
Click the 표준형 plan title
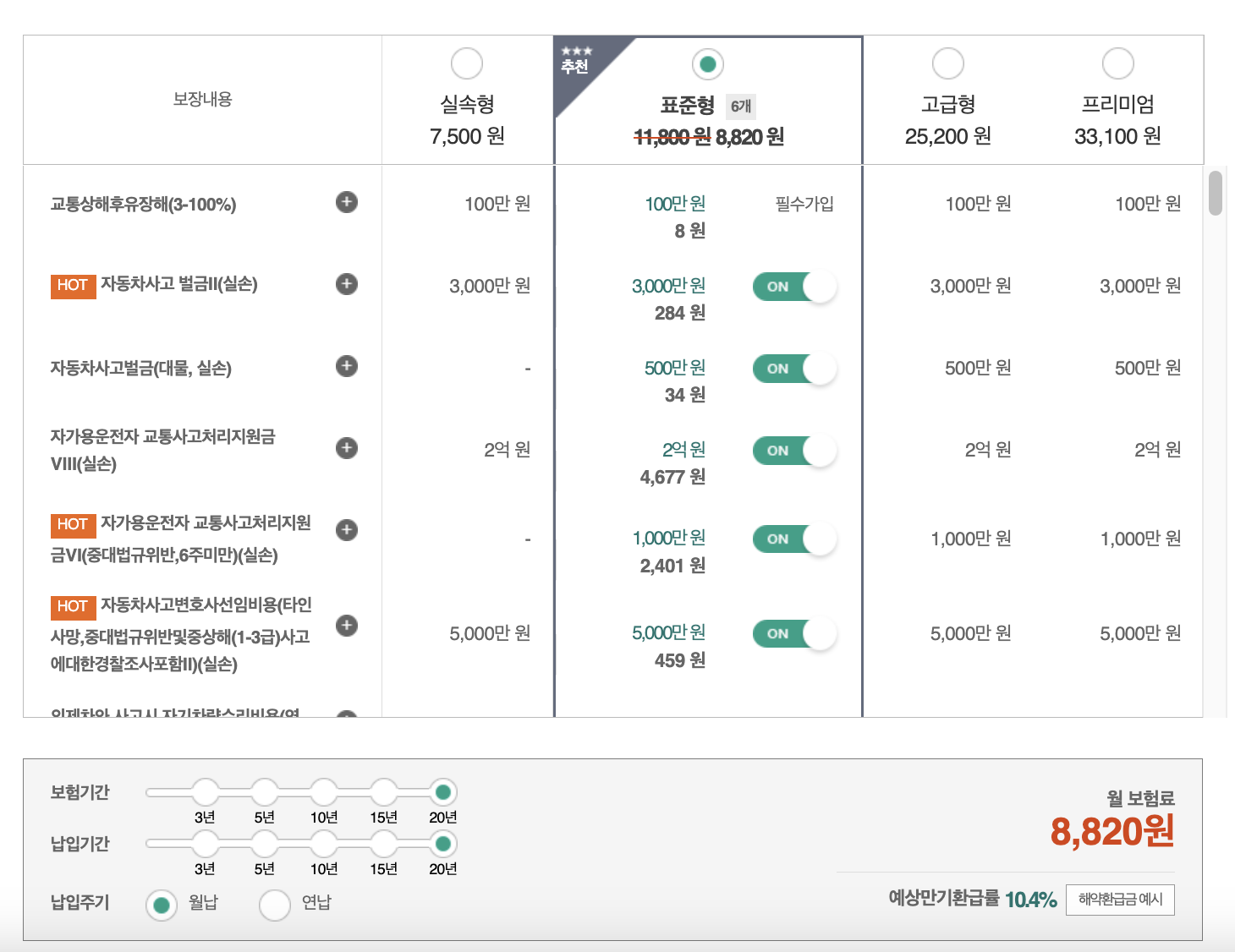pos(688,106)
